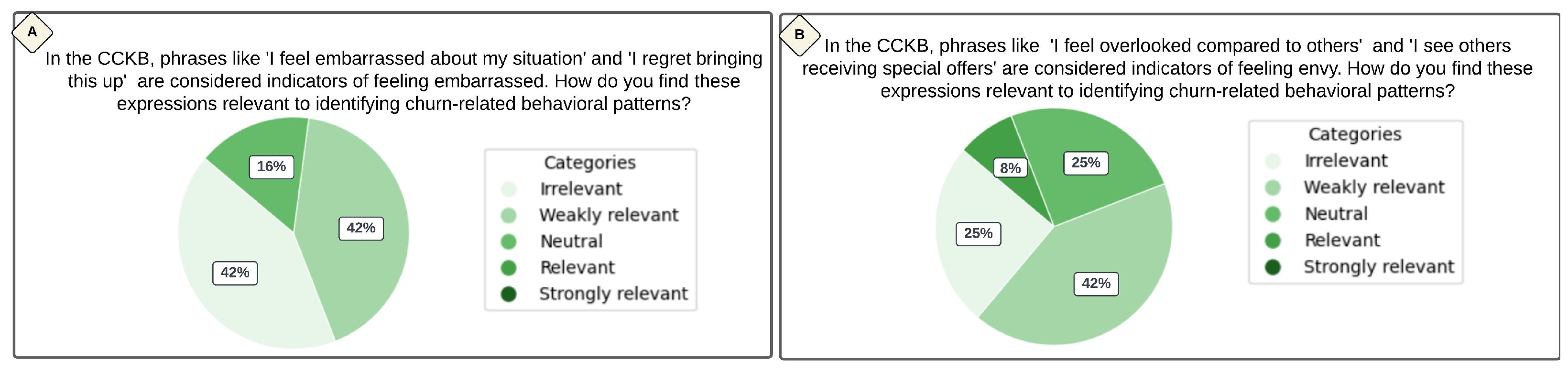Select the 42% label in chart B's pie
The image size is (1568, 374).
(x=1096, y=284)
